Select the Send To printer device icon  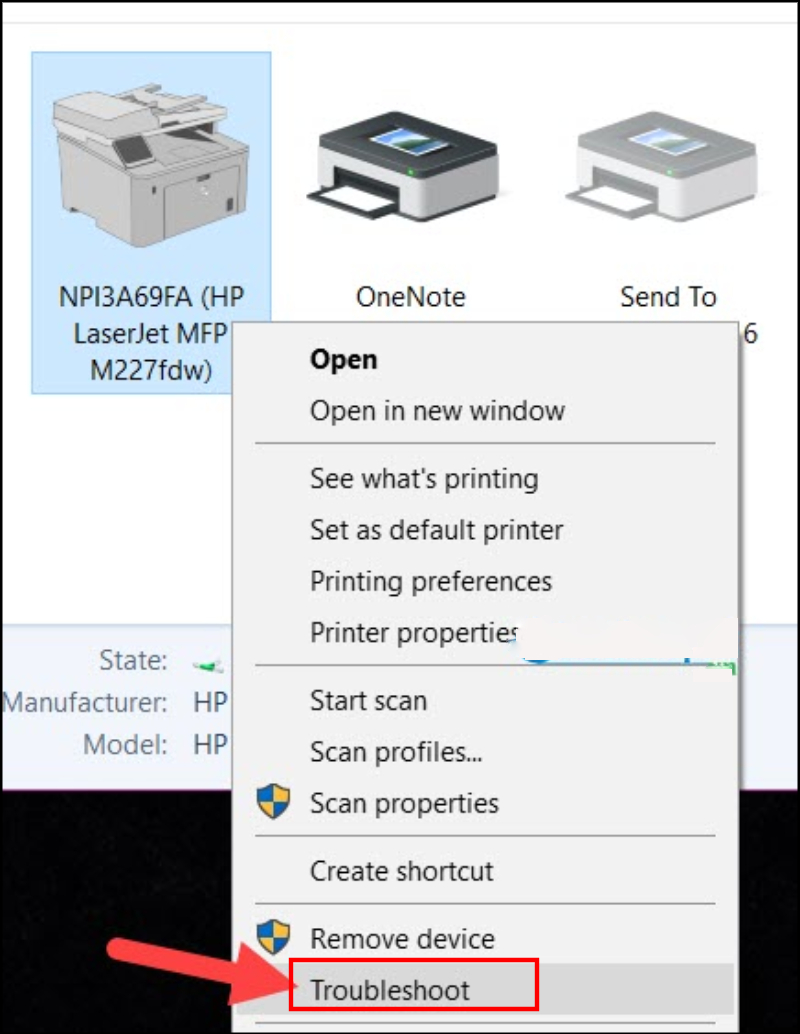click(665, 165)
